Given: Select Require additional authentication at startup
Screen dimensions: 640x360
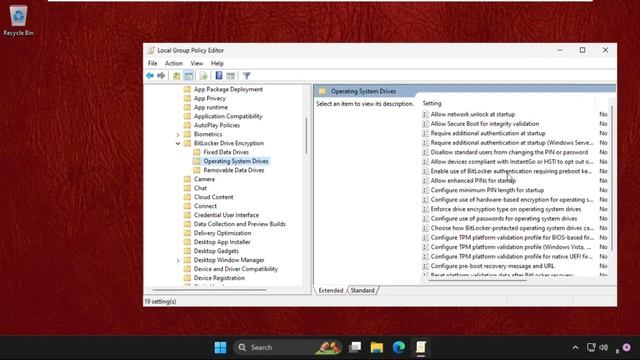Looking at the screenshot, I should (x=488, y=133).
